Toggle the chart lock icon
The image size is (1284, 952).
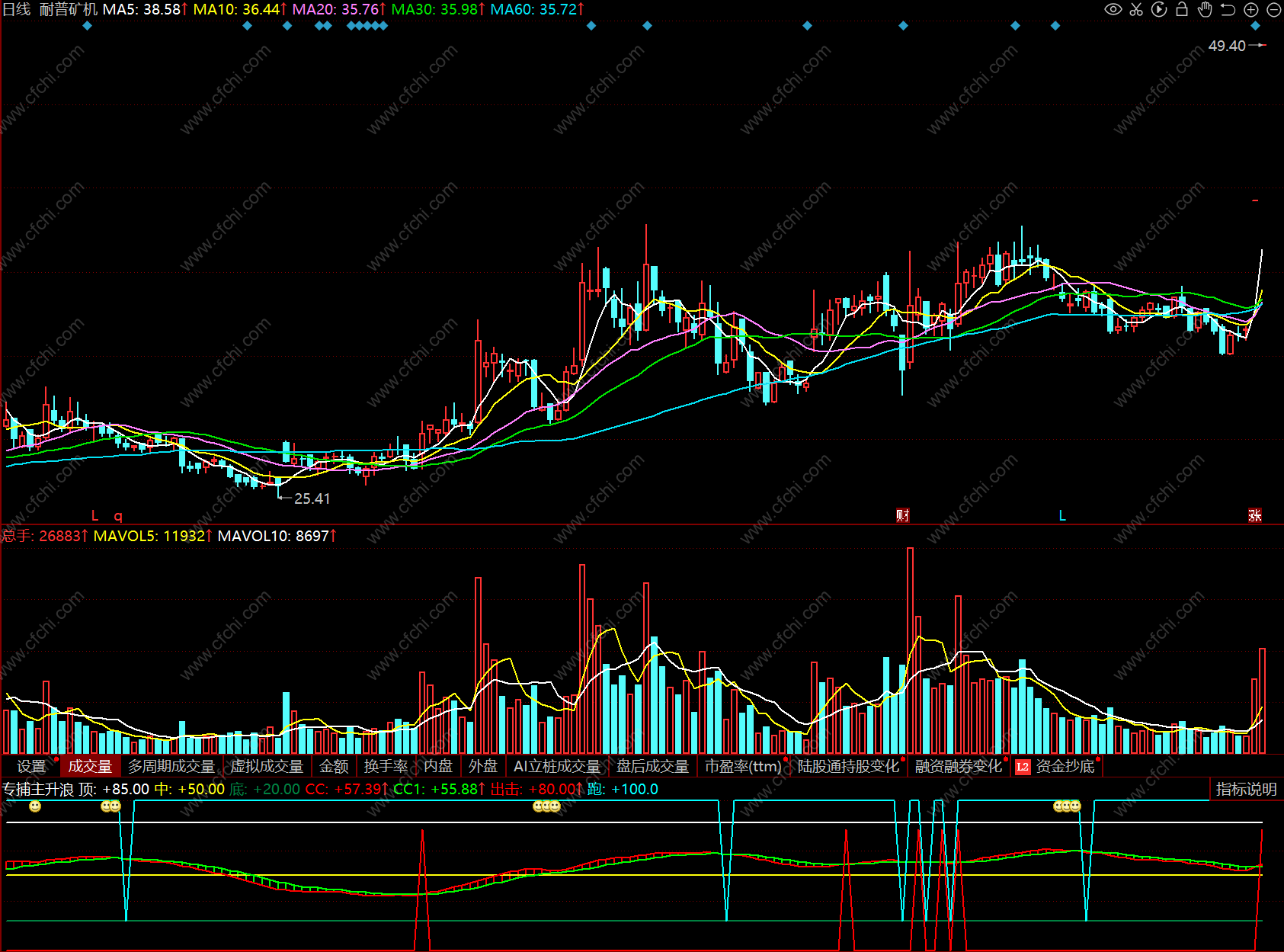click(1182, 10)
